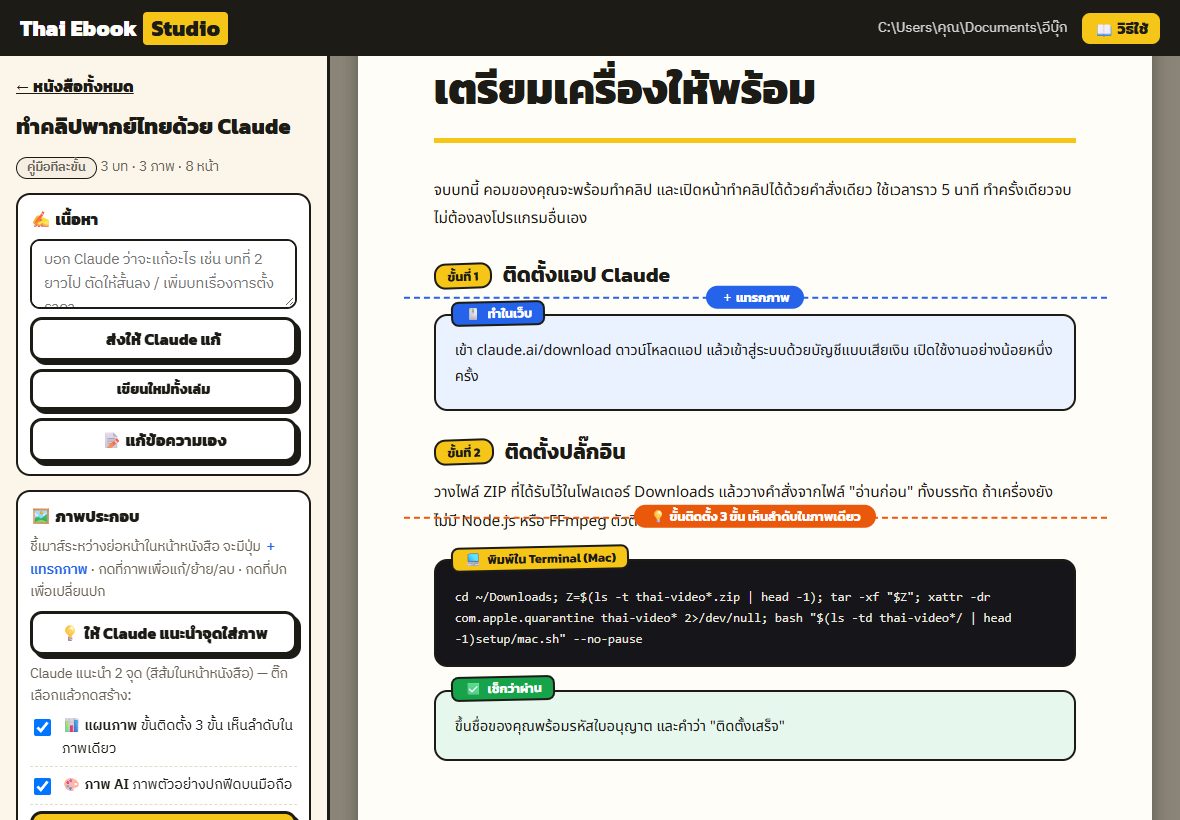Focus the บอก Claude ว่าจะแก้อะไร text box
1180x820 pixels.
(x=163, y=274)
